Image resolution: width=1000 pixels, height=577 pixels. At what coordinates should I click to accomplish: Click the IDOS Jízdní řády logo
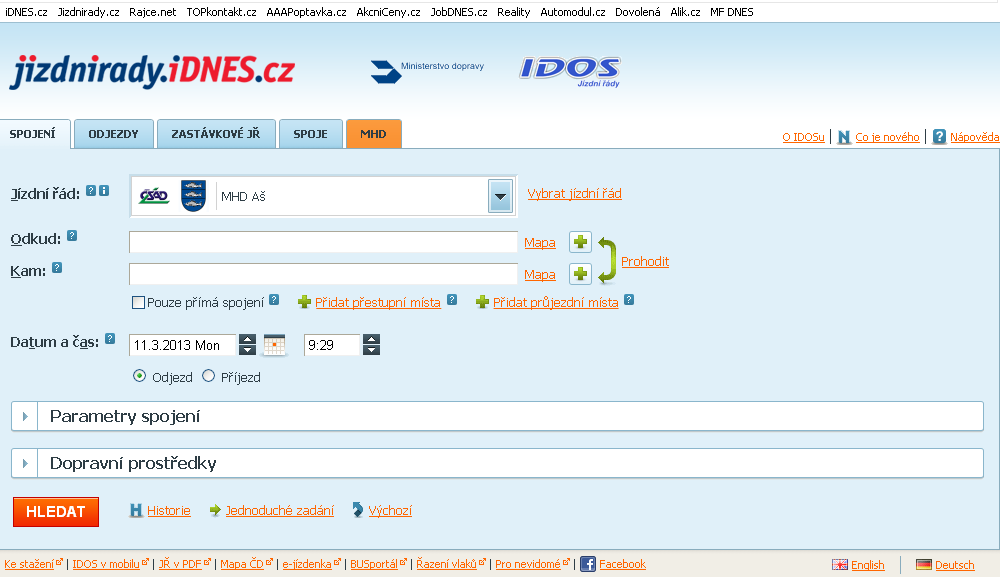(x=570, y=71)
